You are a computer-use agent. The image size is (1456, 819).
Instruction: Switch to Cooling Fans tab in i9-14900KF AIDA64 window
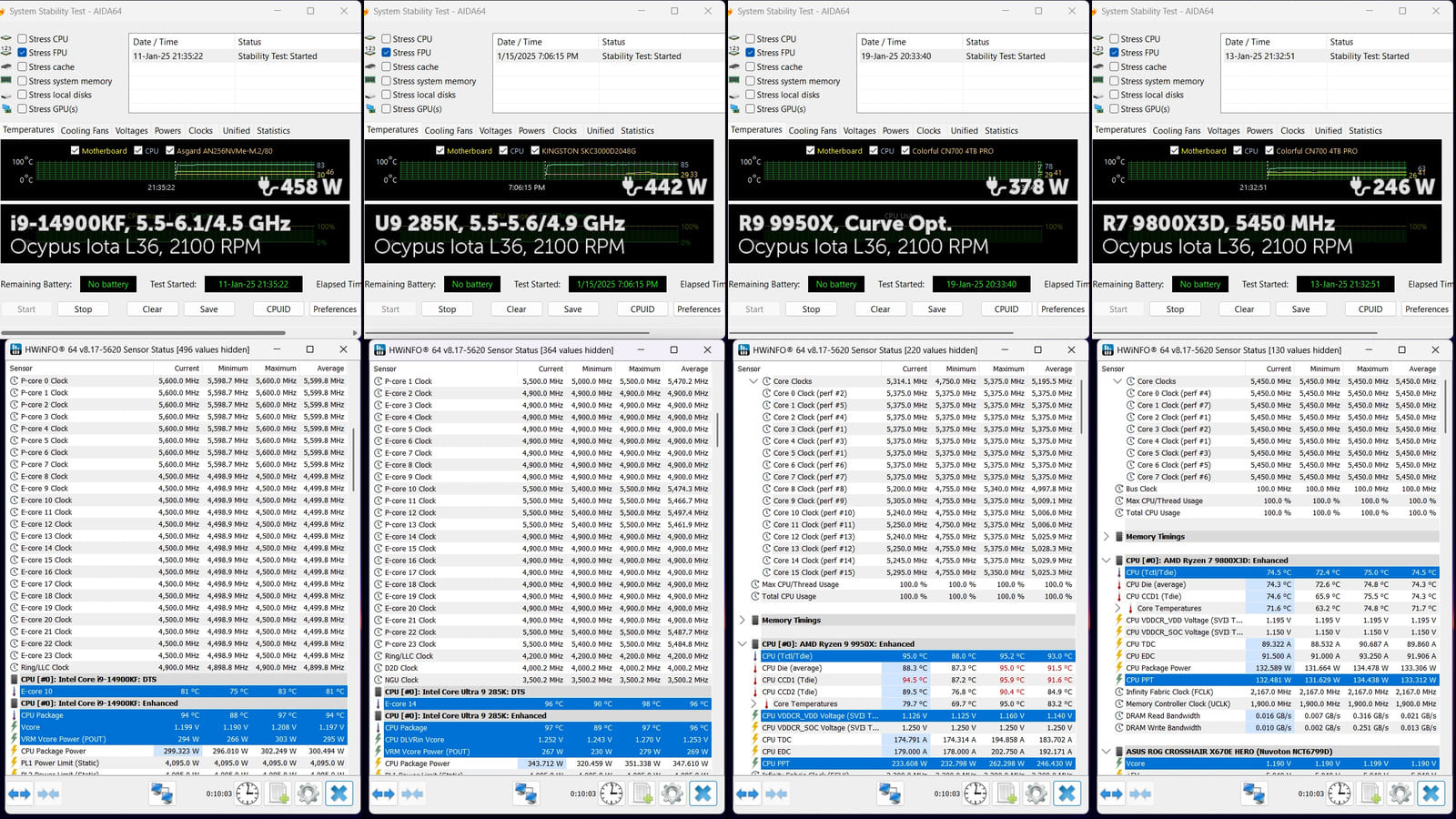[x=85, y=131]
